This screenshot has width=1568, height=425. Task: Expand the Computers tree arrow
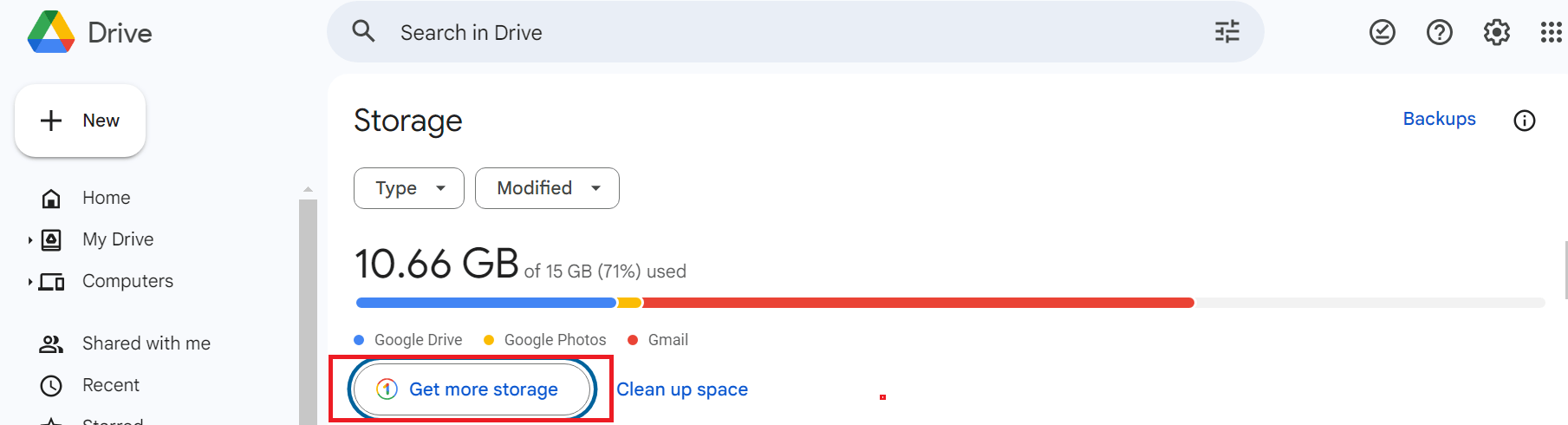(30, 282)
